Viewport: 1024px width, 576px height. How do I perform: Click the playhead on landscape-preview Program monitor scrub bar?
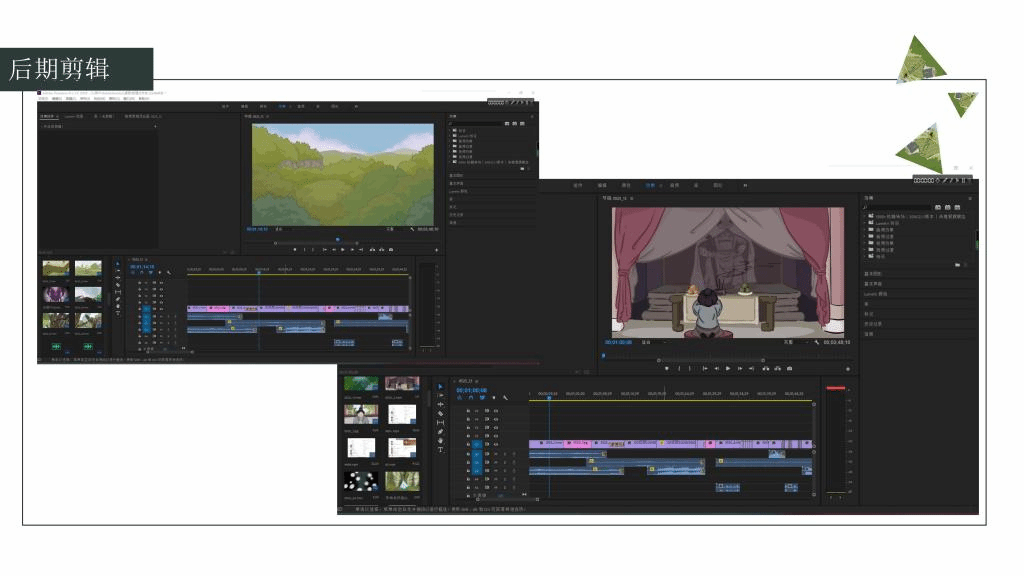coord(338,239)
